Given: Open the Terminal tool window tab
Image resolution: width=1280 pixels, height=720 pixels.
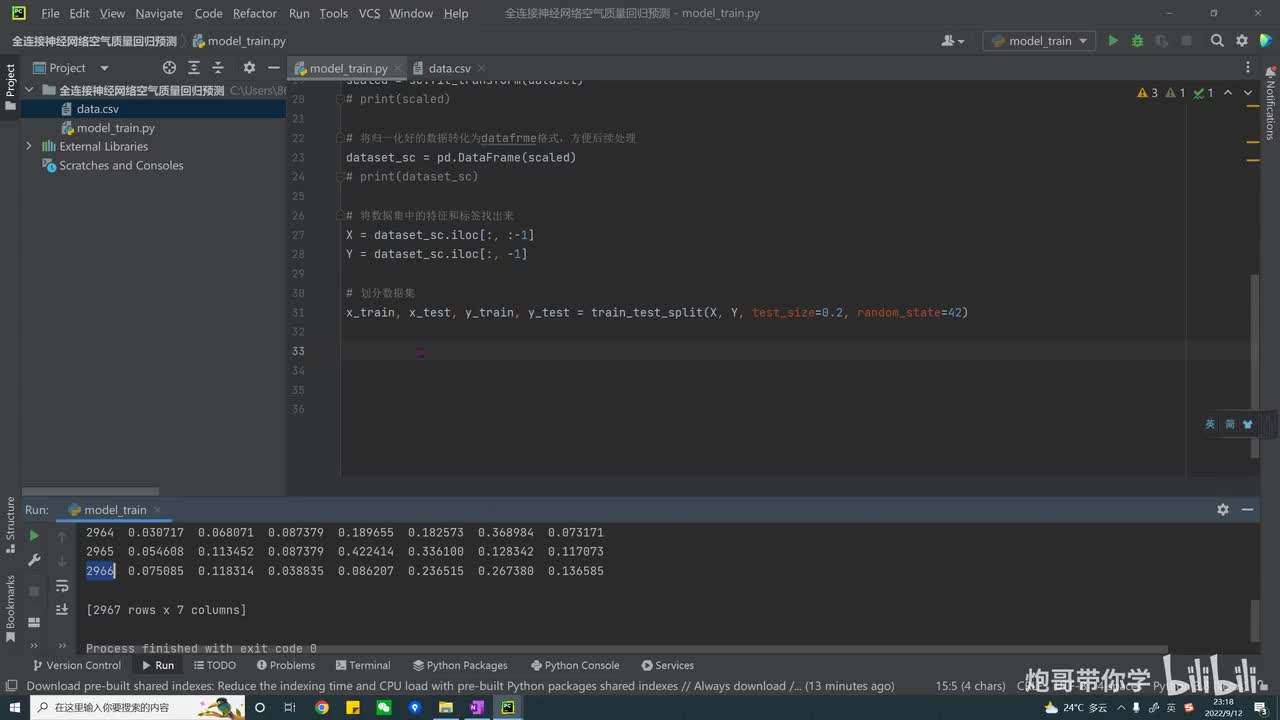Looking at the screenshot, I should click(363, 665).
